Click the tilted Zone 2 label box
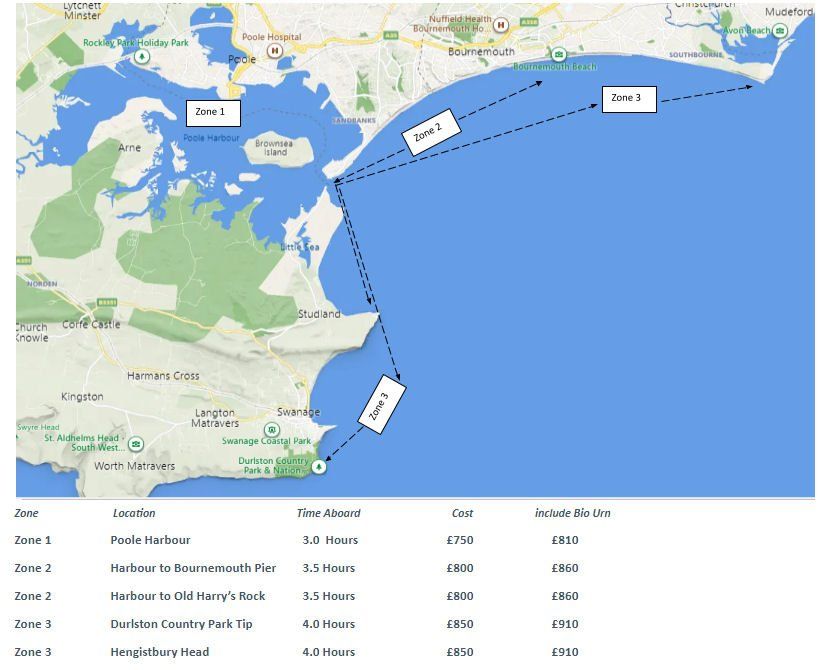839x670 pixels. [431, 132]
